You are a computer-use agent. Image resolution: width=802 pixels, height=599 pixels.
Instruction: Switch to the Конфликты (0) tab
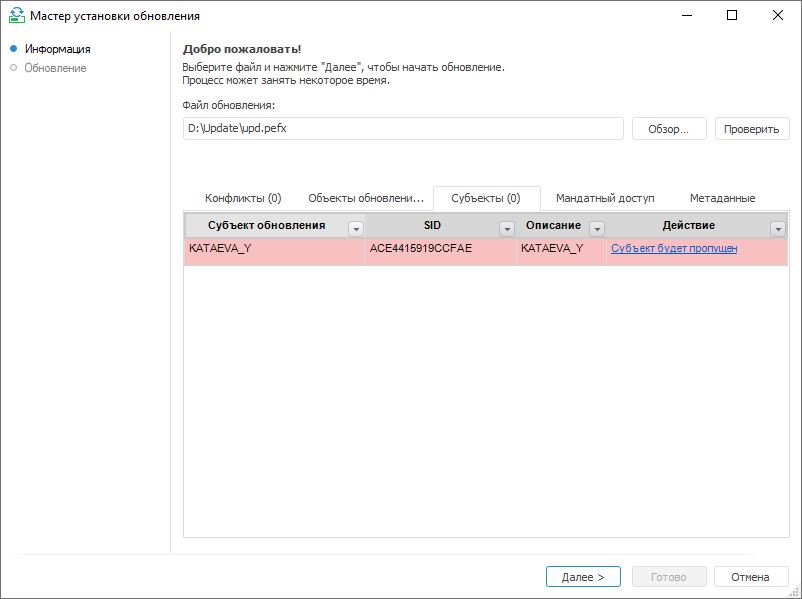pos(243,198)
